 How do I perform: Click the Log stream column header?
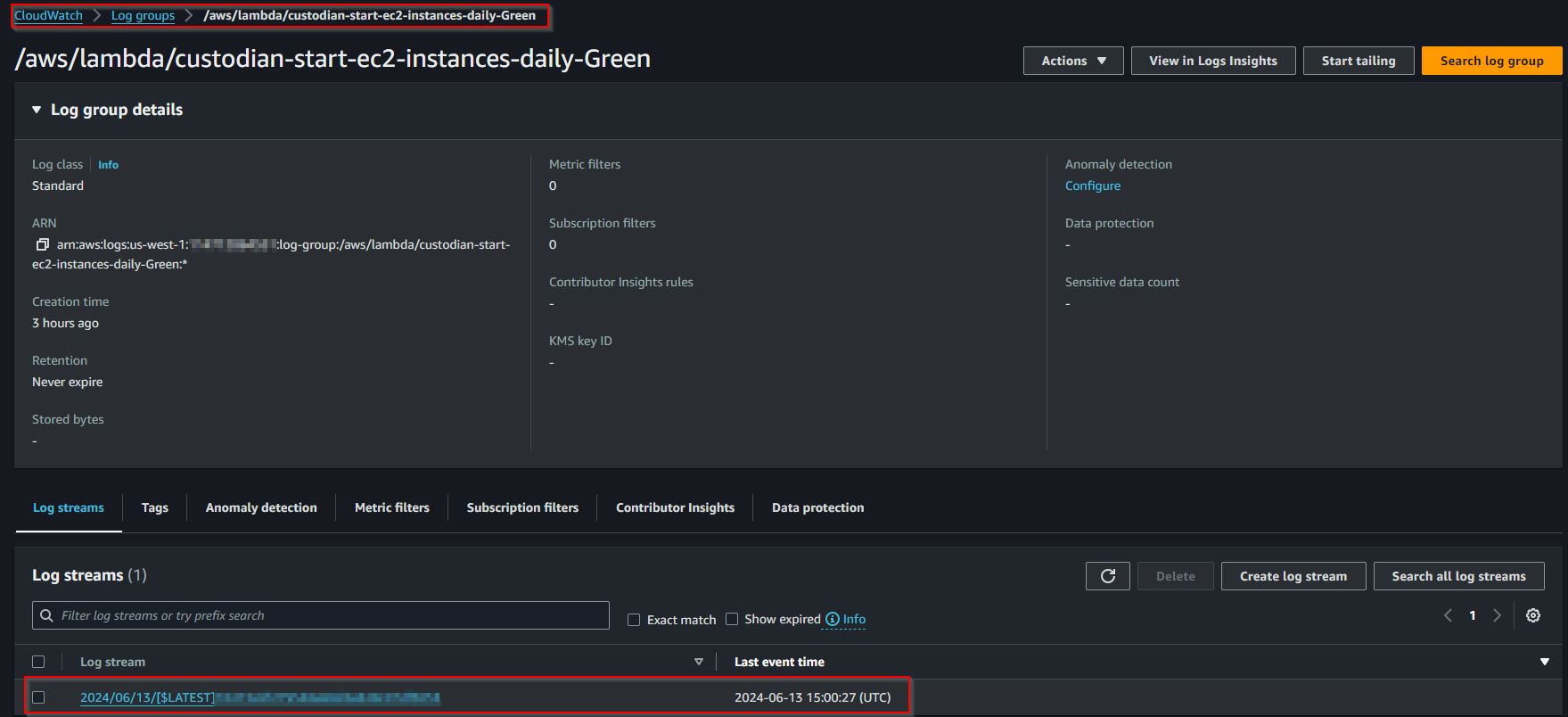pyautogui.click(x=112, y=662)
